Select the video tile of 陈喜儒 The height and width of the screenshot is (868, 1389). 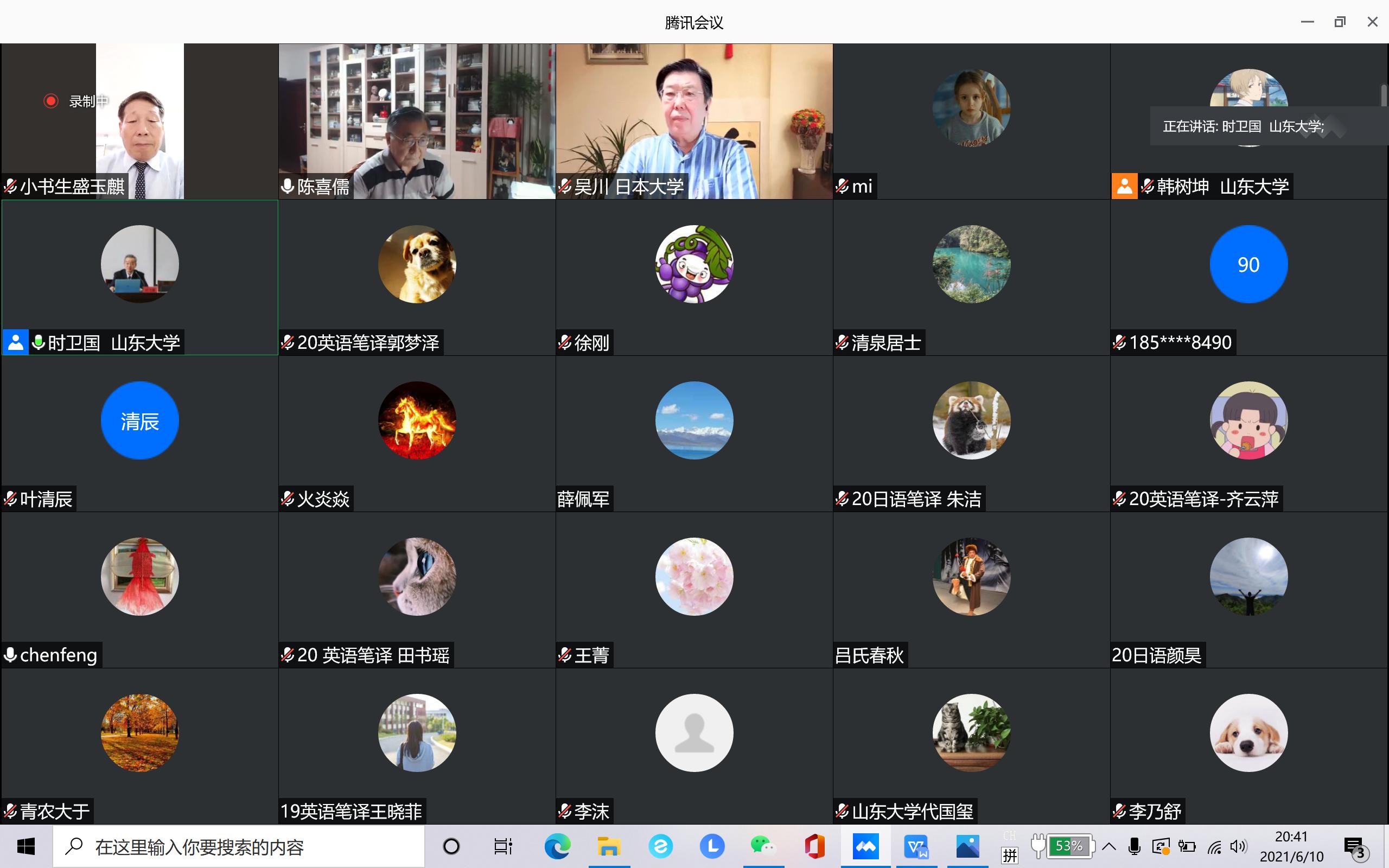(x=417, y=122)
